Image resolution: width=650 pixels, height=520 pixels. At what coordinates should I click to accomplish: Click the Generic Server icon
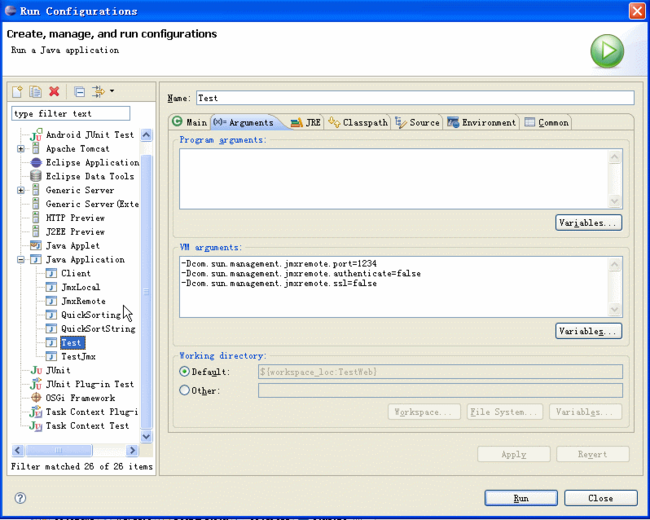[x=36, y=190]
